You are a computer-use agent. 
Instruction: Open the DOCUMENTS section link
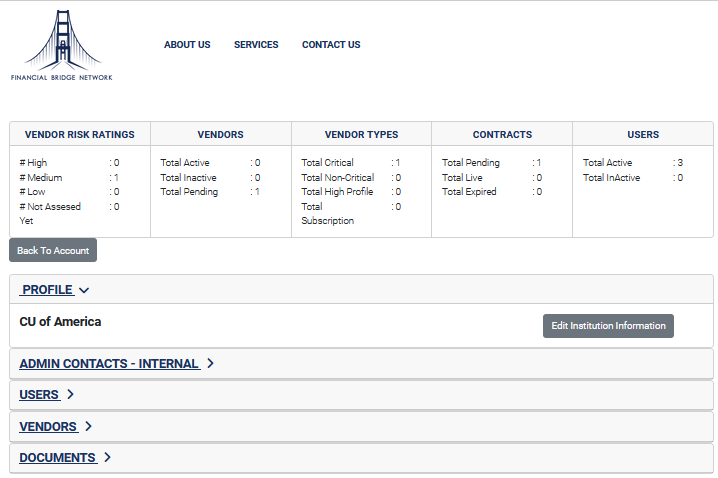pos(58,457)
